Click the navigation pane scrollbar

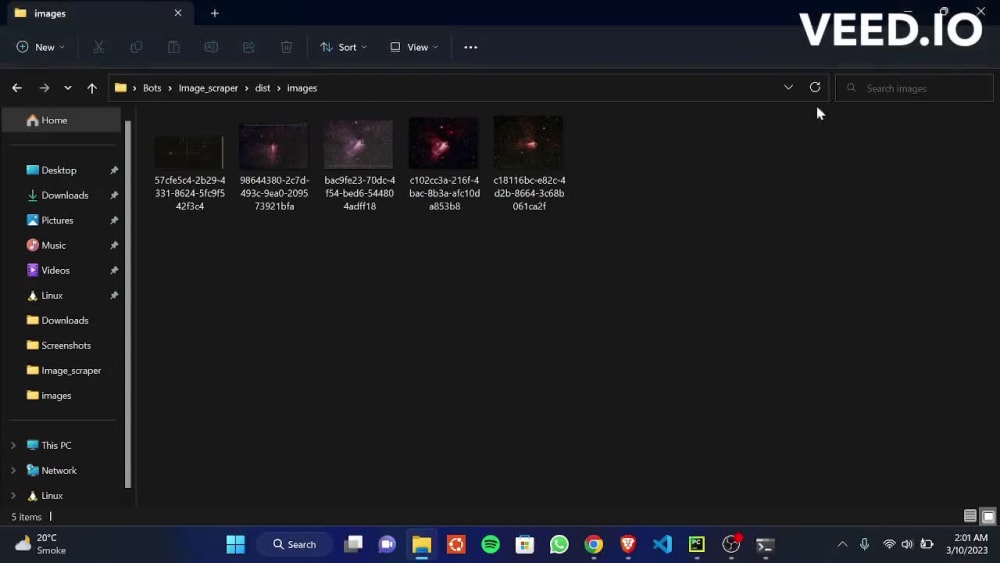(x=128, y=304)
